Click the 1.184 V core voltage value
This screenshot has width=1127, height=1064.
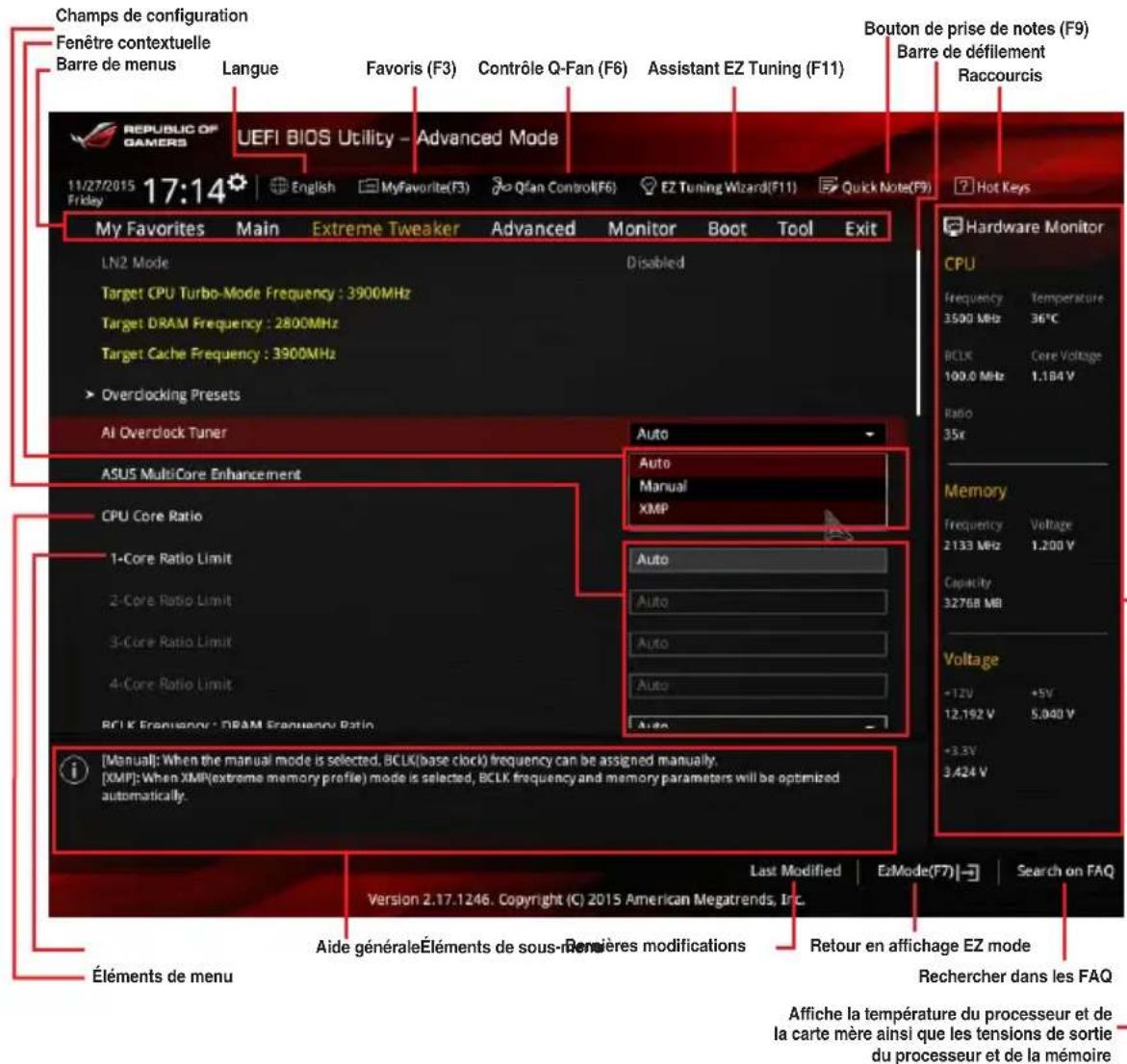click(1053, 376)
